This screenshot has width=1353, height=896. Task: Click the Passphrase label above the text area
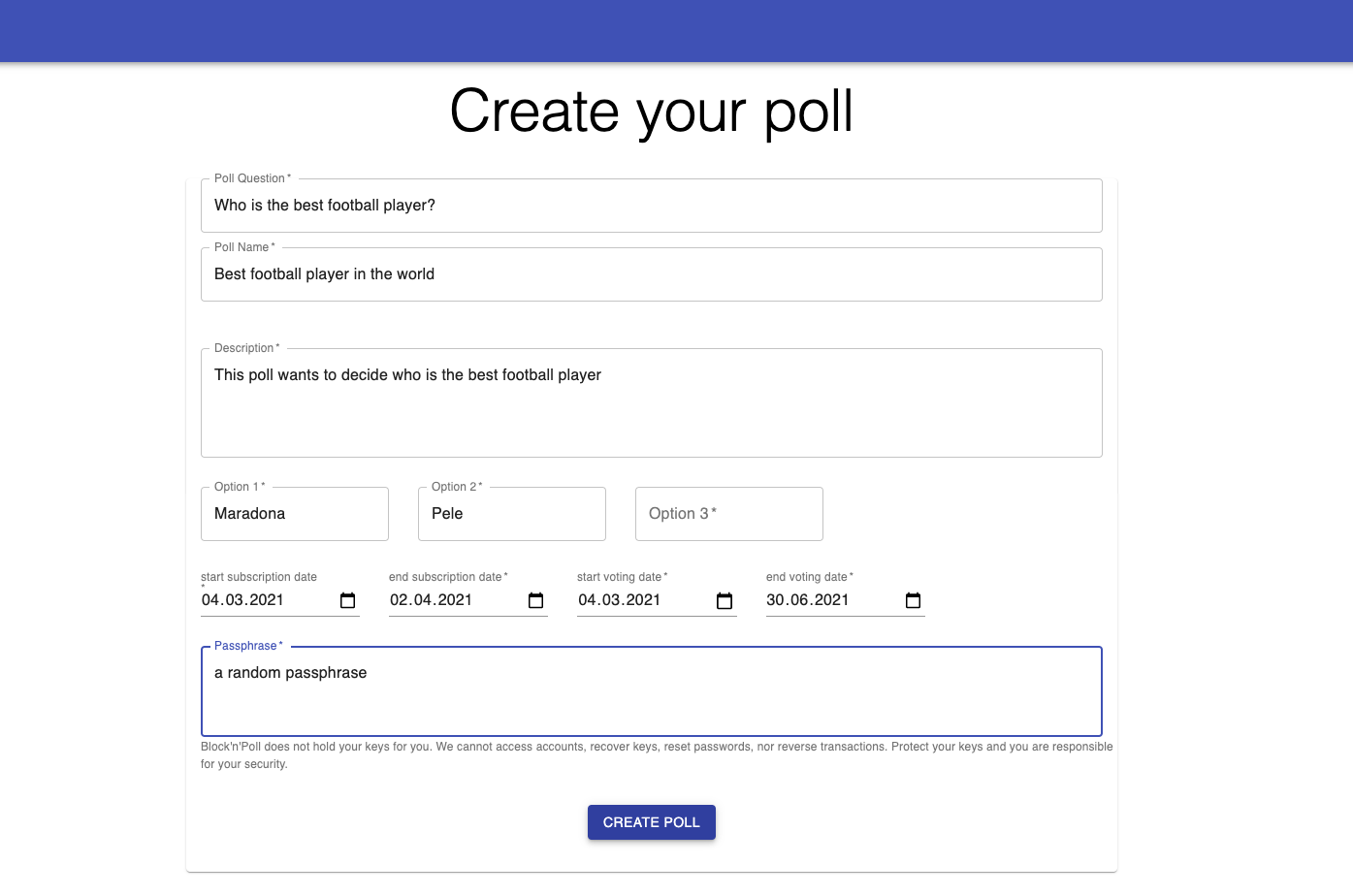pos(245,646)
